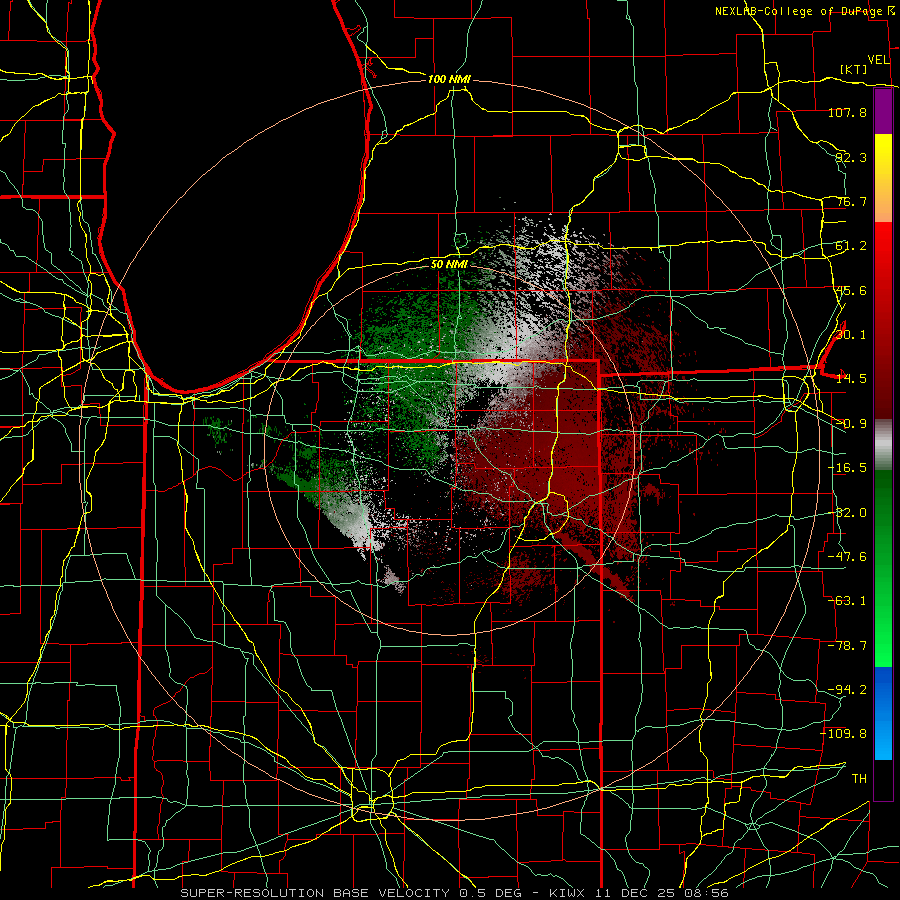Viewport: 900px width, 900px height.
Task: Select the -16.5 velocity scale value
Action: [x=847, y=468]
